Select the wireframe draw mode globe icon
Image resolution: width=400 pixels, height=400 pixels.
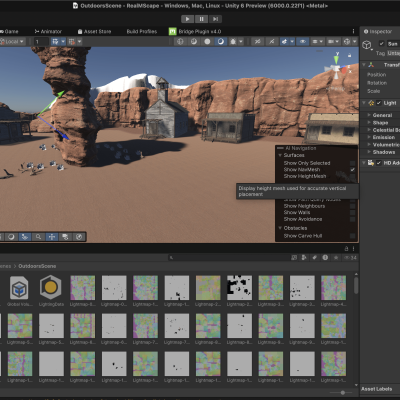180,42
